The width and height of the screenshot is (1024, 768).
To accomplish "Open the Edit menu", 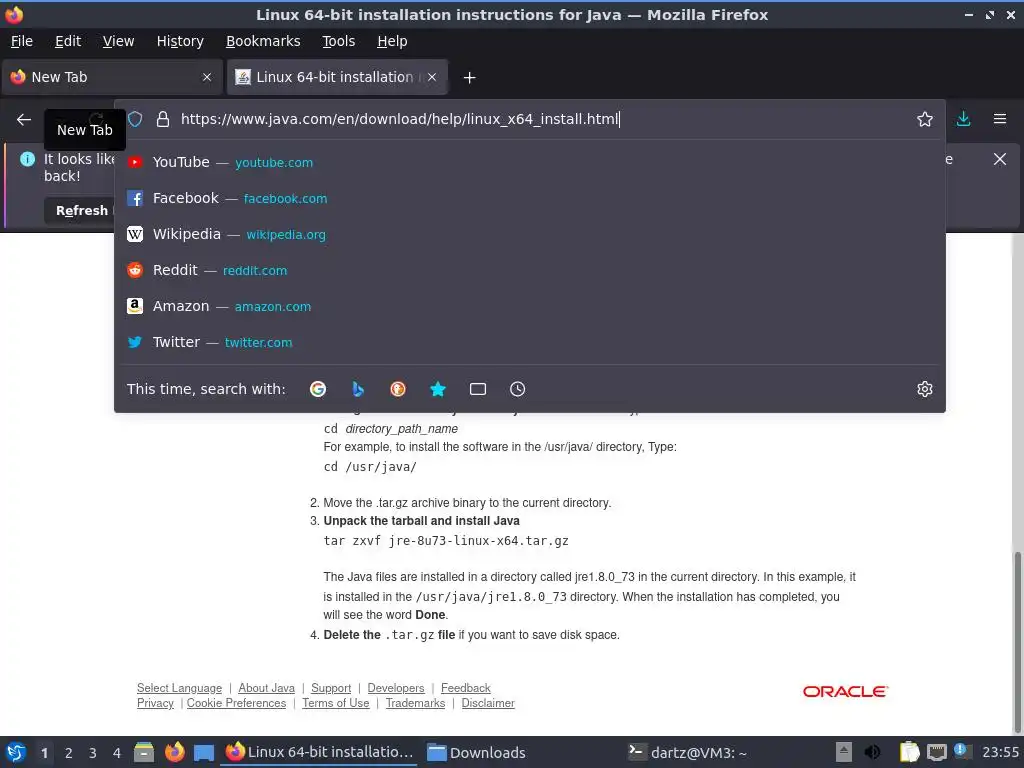I will pyautogui.click(x=68, y=41).
